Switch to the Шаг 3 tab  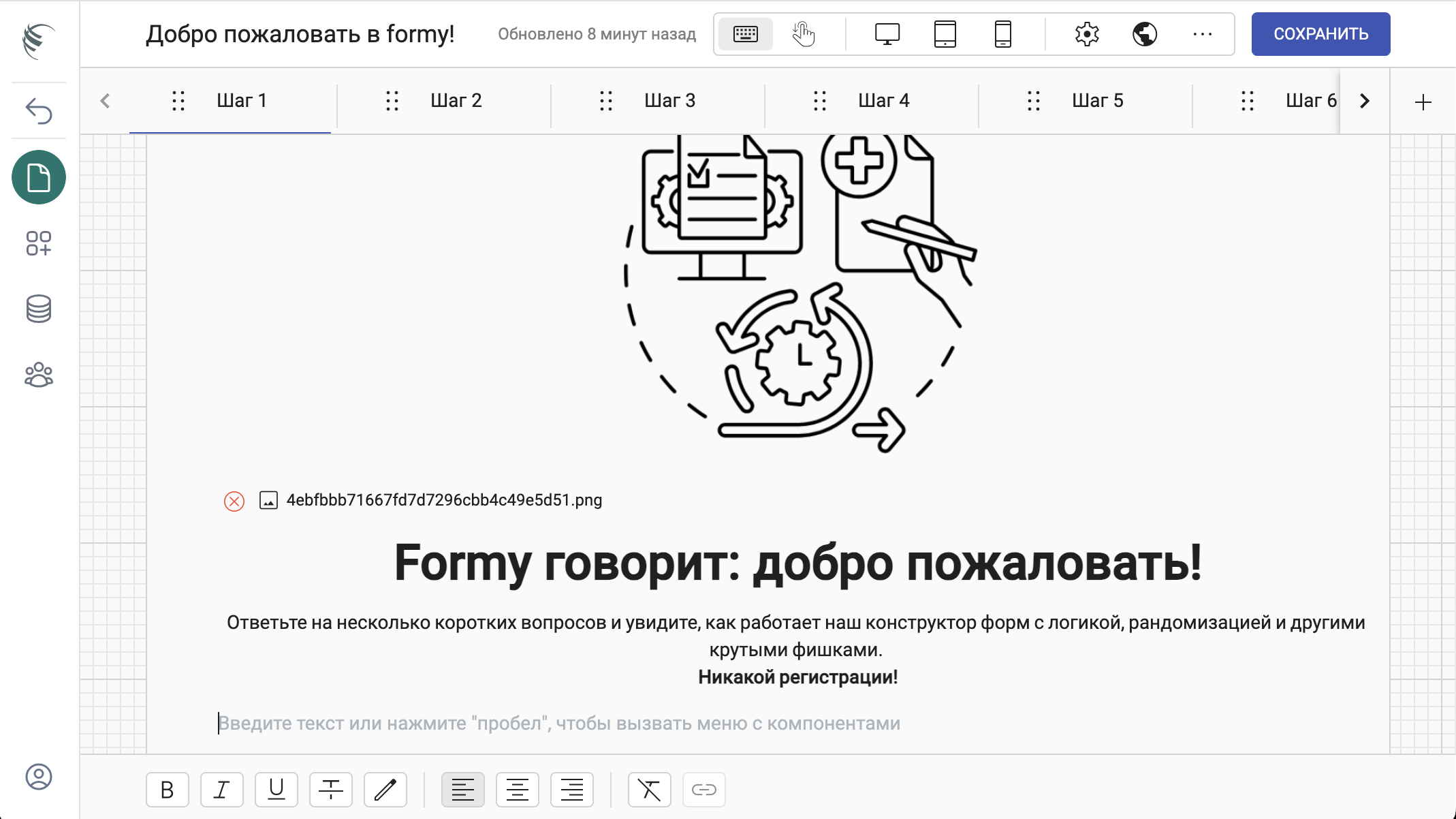click(x=669, y=101)
